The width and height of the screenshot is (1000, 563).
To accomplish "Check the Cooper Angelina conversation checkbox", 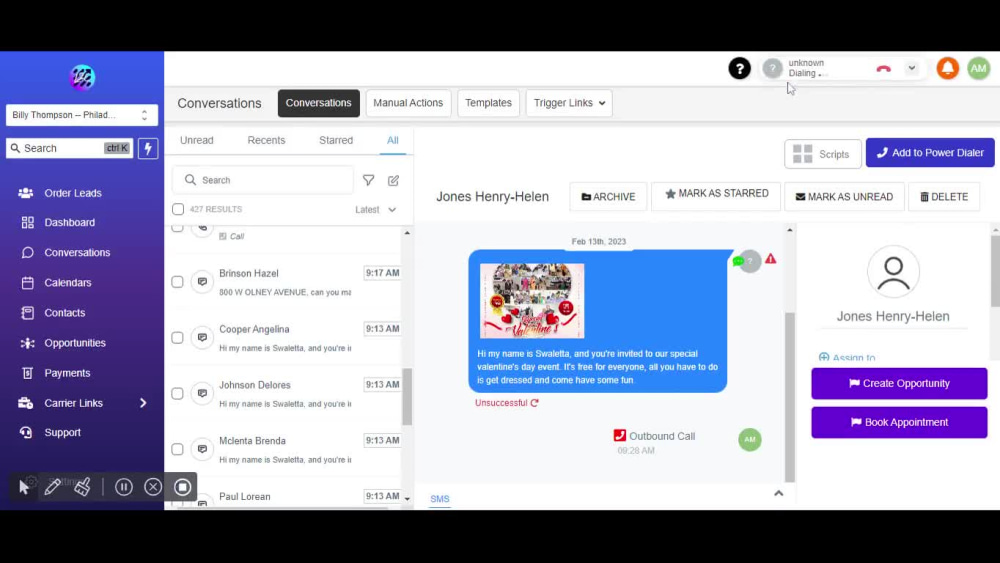I will point(177,337).
